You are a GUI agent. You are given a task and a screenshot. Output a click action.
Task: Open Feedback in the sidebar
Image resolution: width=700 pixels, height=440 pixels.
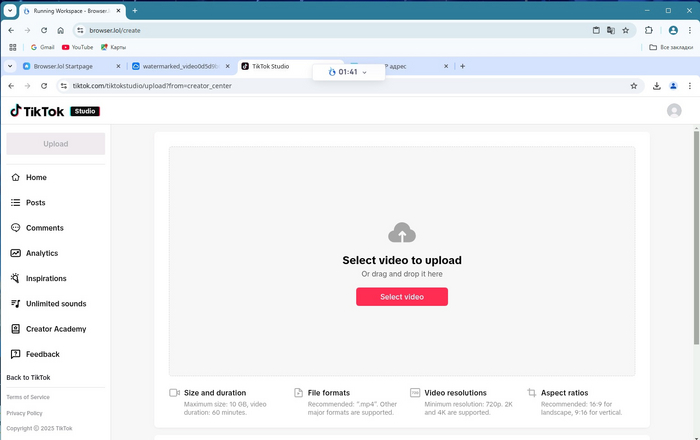(42, 354)
